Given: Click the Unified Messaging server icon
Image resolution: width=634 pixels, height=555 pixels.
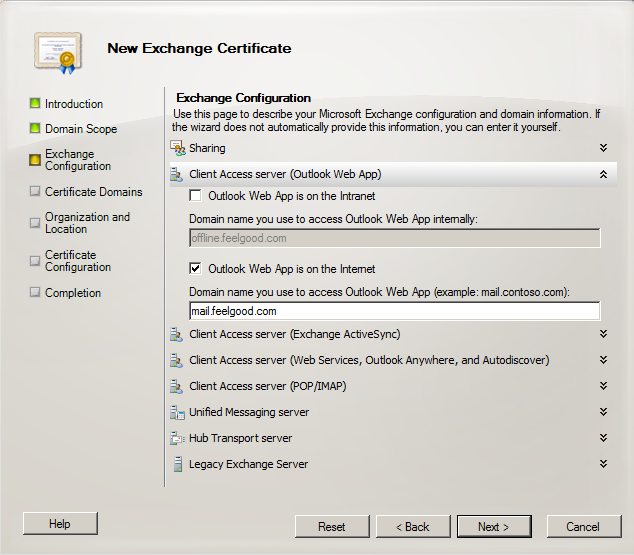Looking at the screenshot, I should tap(177, 412).
